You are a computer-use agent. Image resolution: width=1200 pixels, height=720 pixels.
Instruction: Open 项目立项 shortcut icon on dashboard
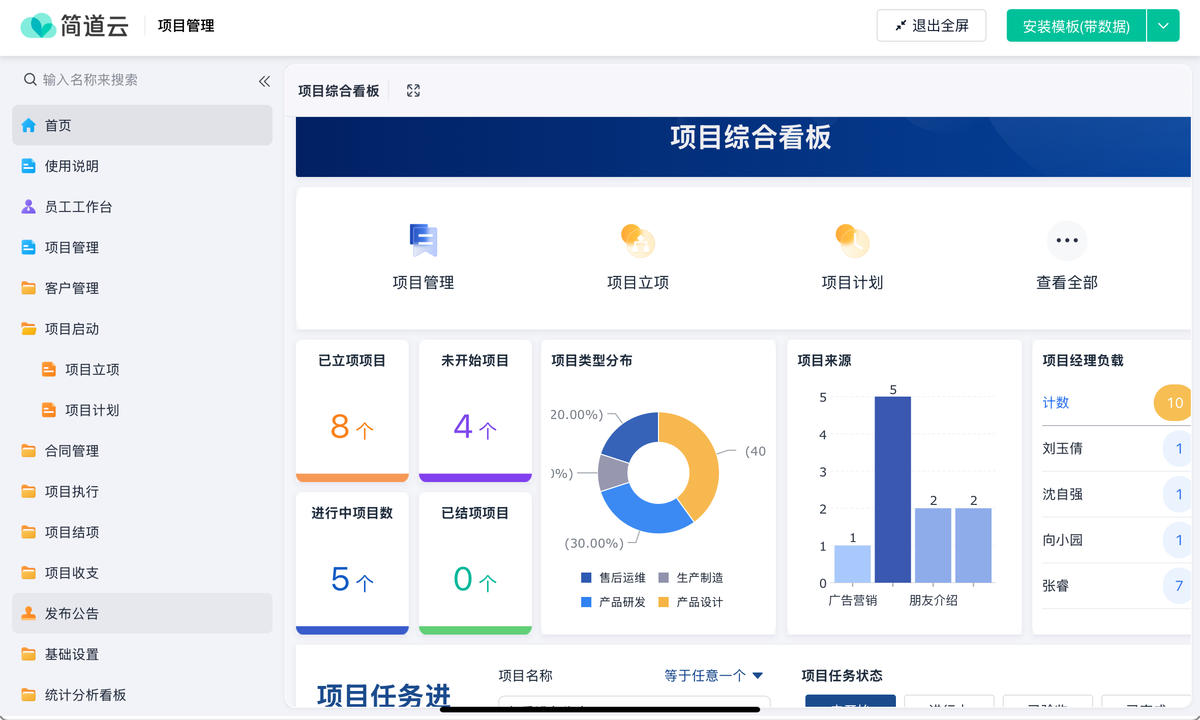click(x=638, y=240)
